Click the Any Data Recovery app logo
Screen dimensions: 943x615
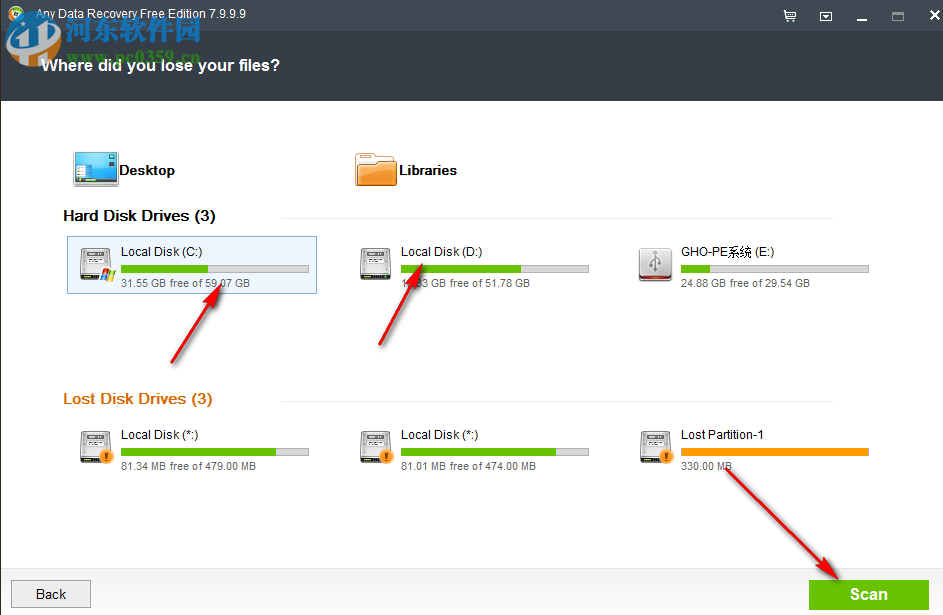tap(16, 13)
